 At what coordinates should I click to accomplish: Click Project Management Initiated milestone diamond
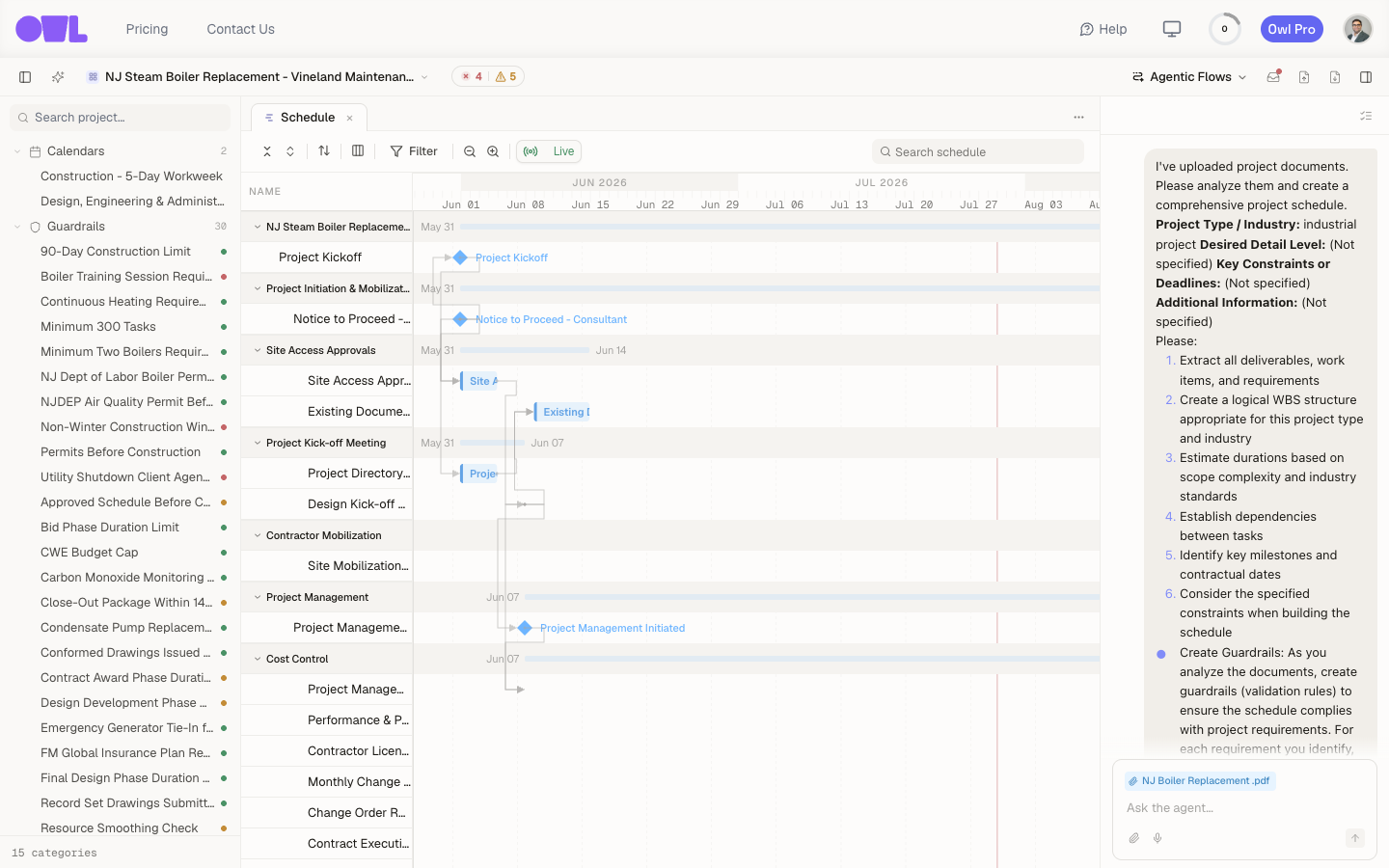[x=525, y=628]
